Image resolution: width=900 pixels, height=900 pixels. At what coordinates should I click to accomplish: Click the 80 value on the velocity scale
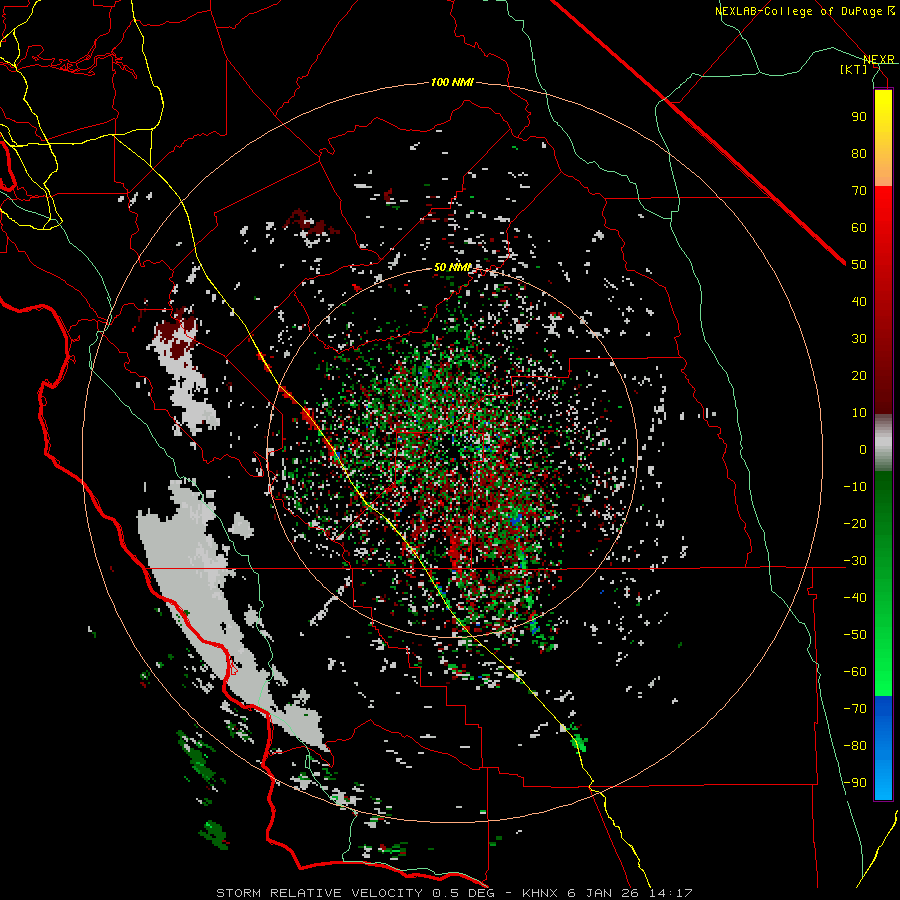coord(859,154)
